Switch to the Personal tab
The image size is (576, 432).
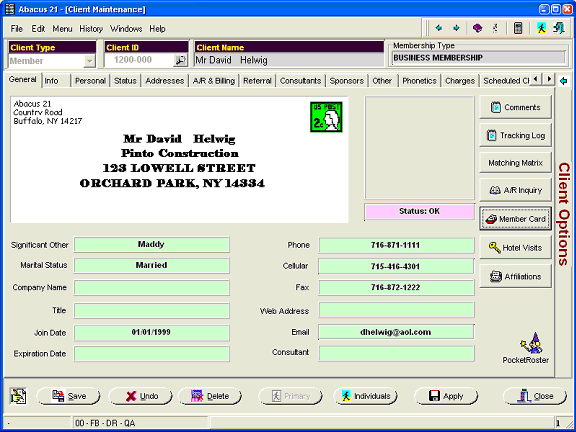pyautogui.click(x=90, y=81)
